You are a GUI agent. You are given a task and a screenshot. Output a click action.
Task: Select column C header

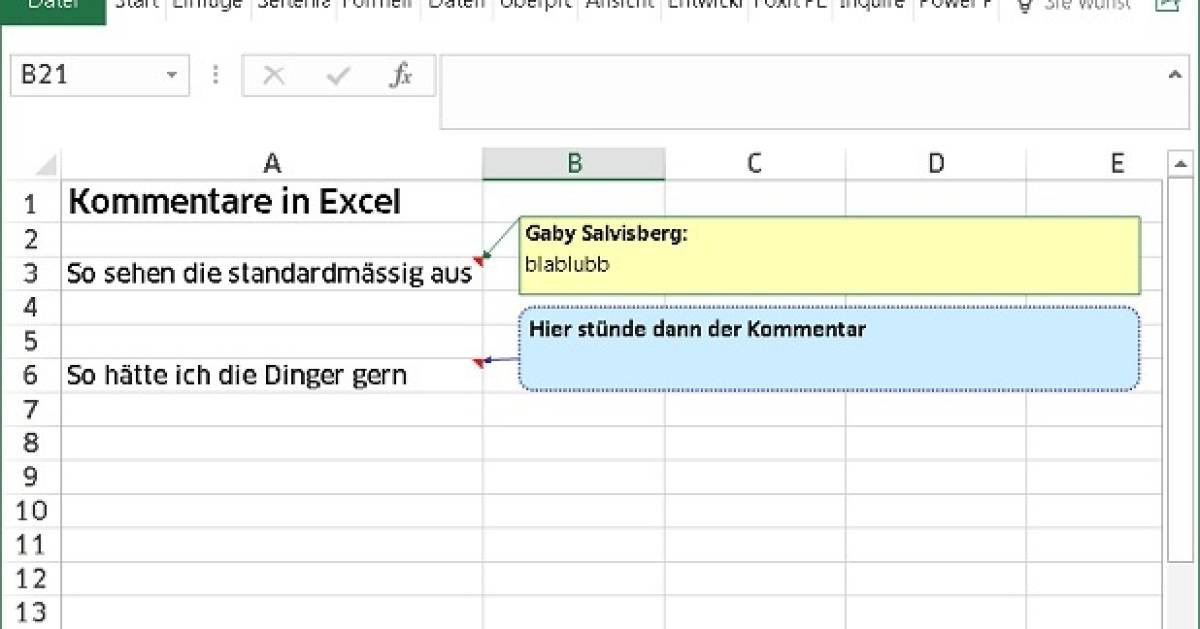click(755, 164)
